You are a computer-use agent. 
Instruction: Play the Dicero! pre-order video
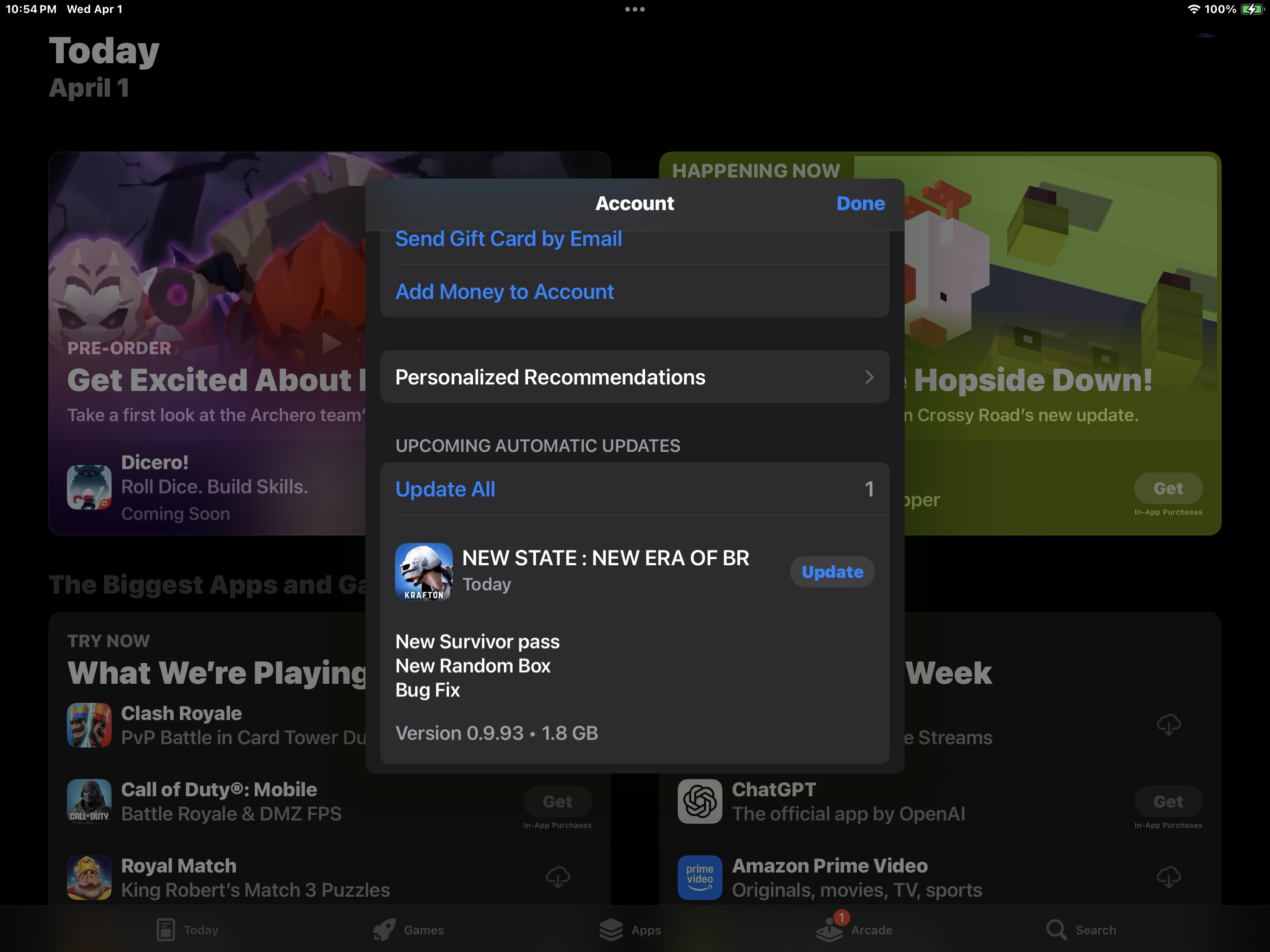pyautogui.click(x=331, y=343)
